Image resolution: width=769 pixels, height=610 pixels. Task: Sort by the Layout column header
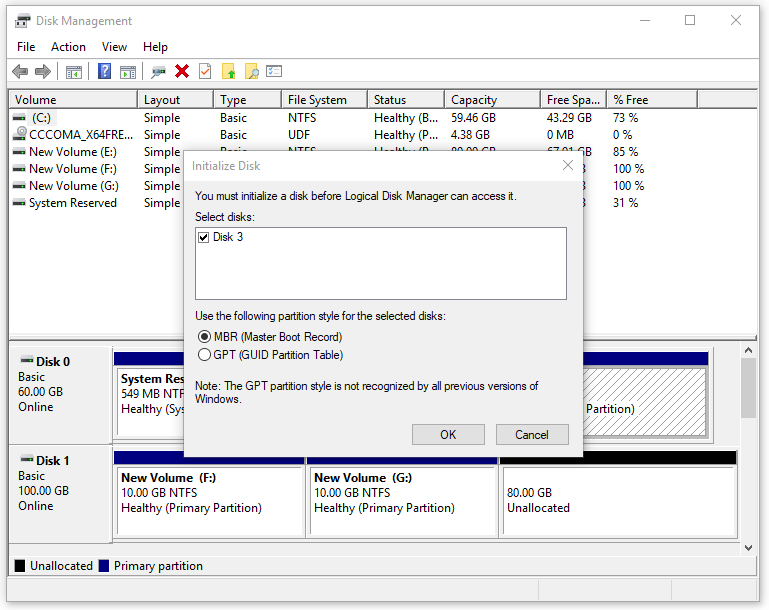[176, 100]
